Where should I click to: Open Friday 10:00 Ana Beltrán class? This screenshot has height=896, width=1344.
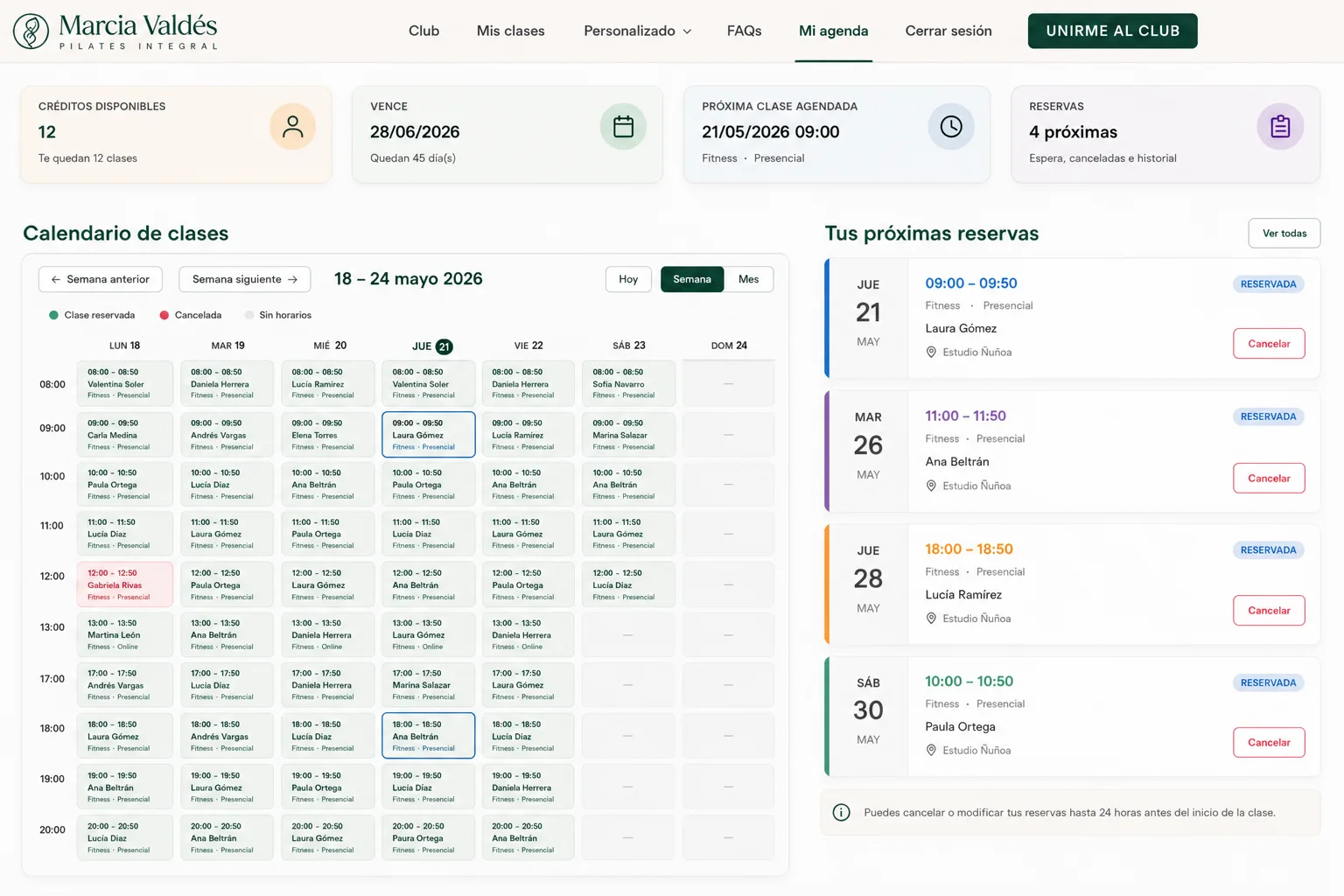pos(528,484)
